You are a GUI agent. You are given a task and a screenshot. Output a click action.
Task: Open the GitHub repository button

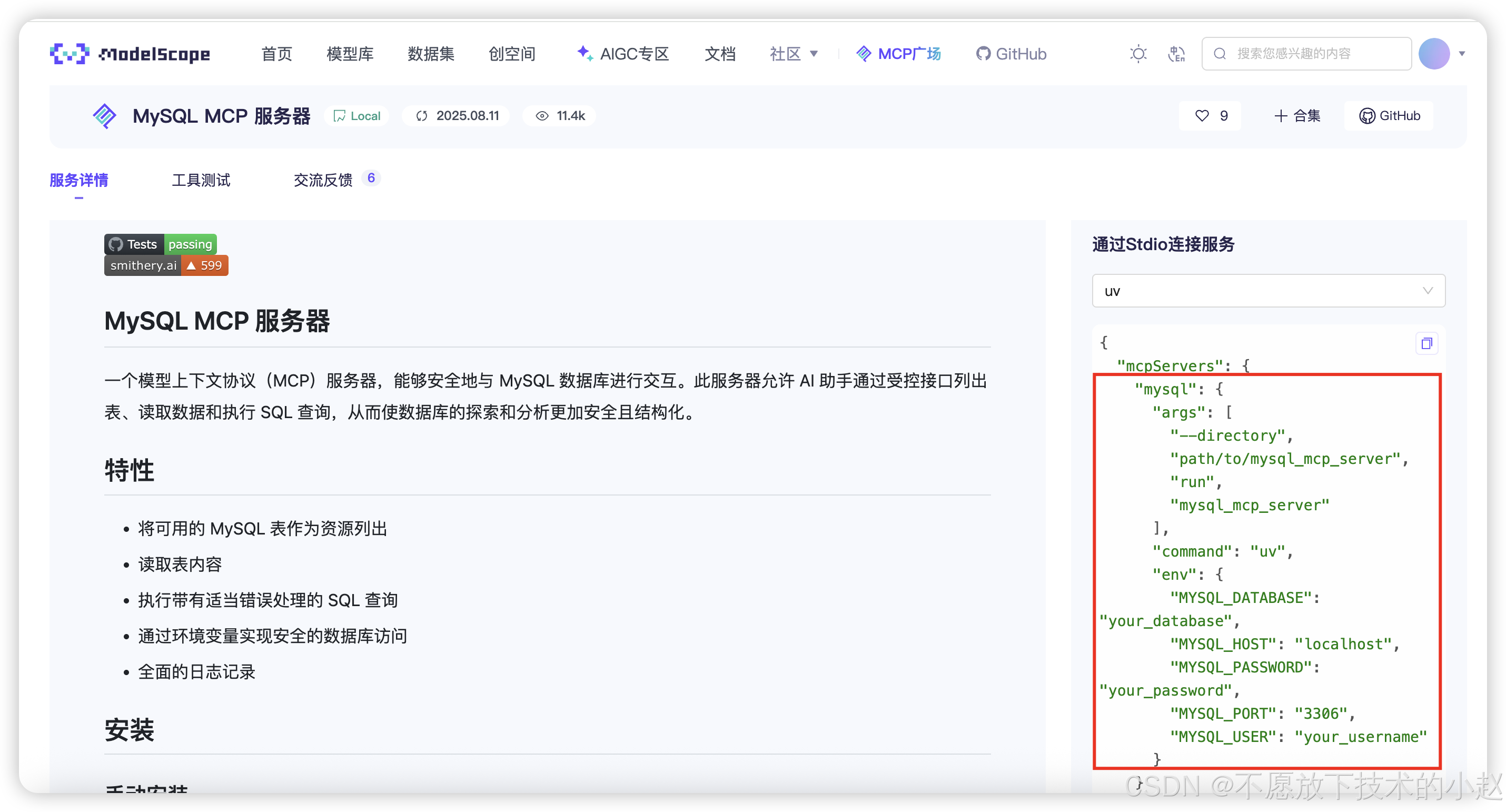click(x=1389, y=116)
